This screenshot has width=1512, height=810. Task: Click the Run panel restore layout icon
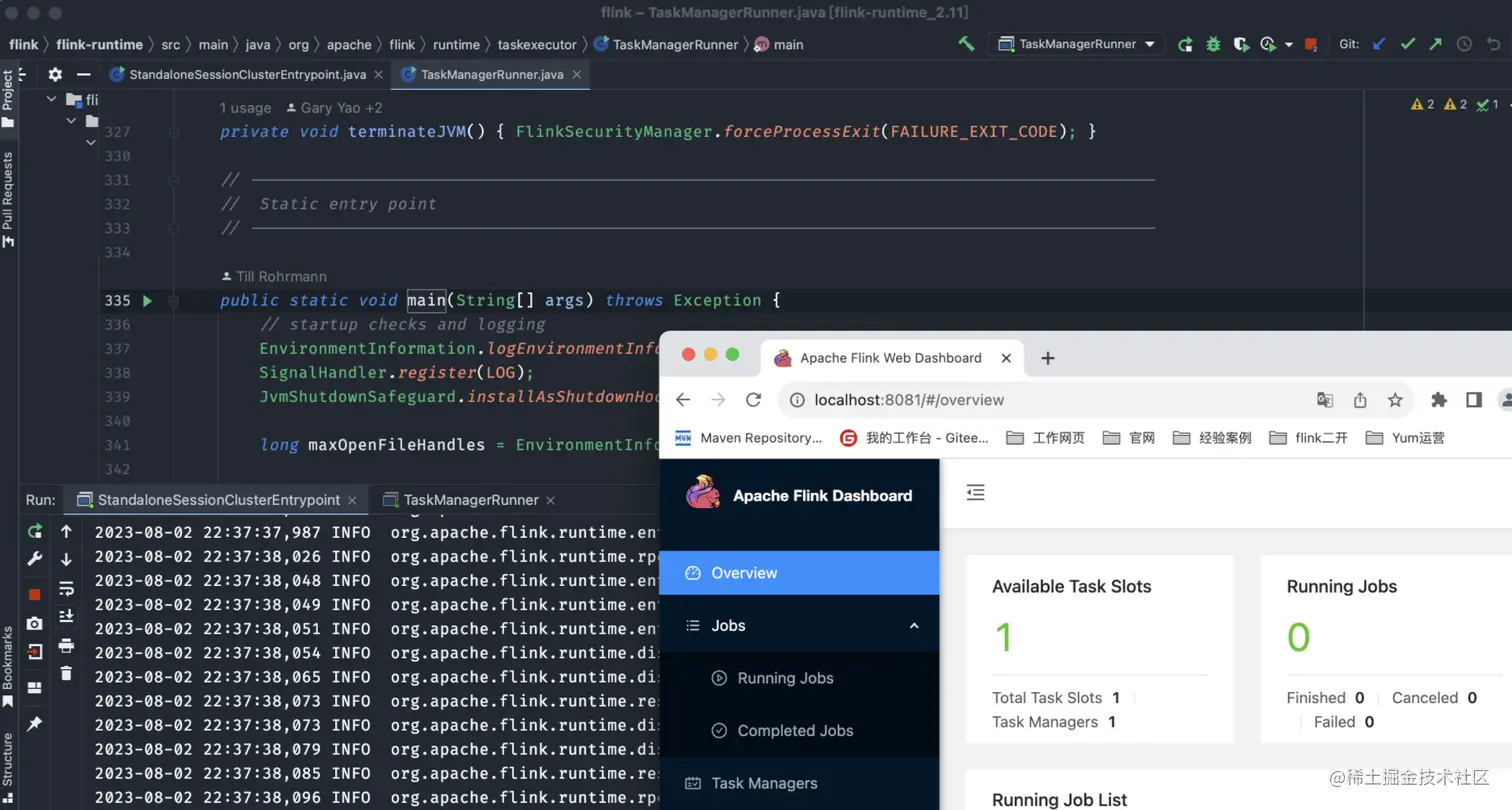[x=35, y=687]
